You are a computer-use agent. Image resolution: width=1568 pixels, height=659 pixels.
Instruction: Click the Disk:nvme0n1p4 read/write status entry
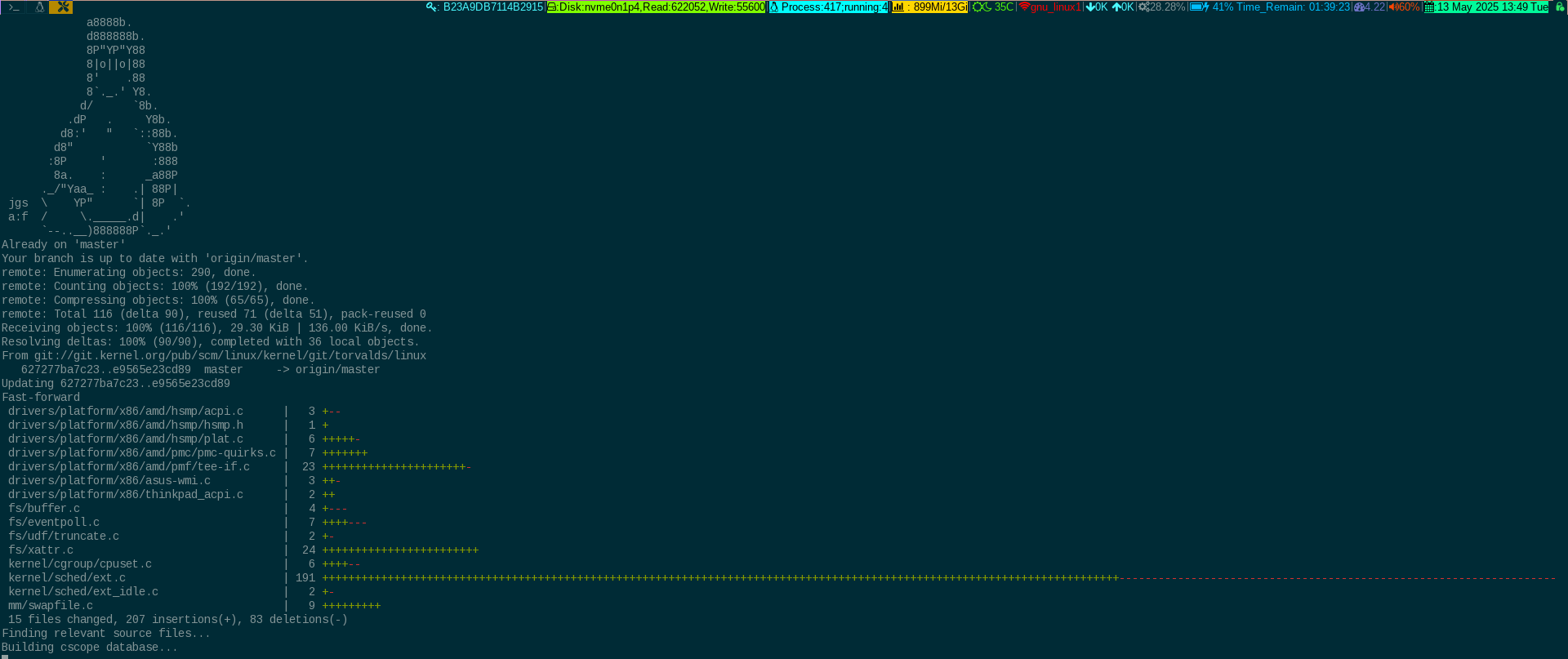click(656, 7)
